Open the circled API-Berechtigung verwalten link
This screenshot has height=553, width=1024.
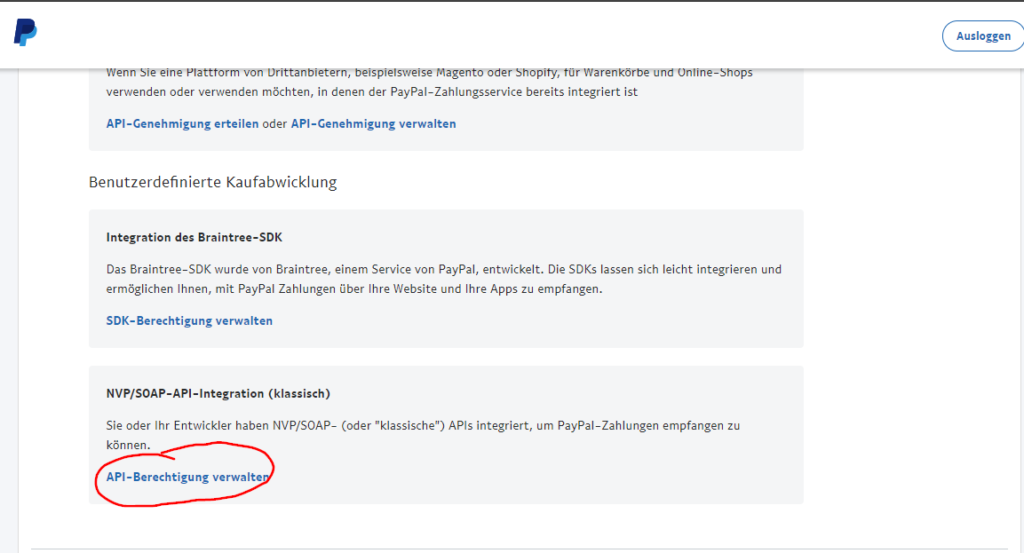tap(187, 477)
